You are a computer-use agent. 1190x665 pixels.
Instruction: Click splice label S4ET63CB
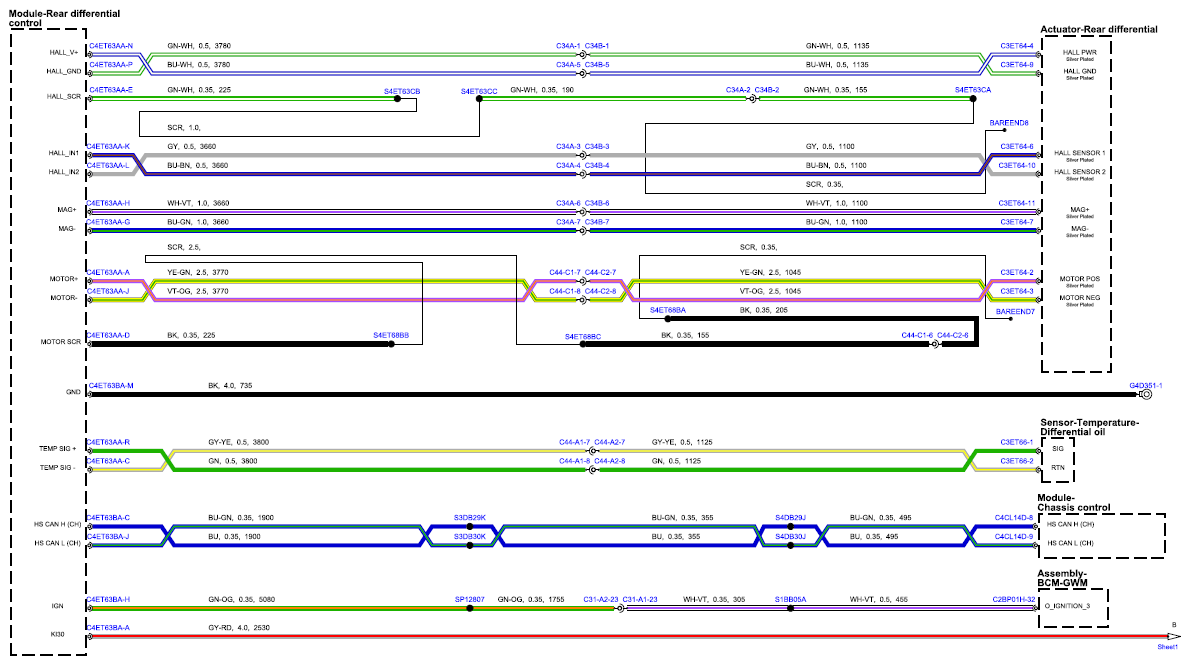pos(401,92)
